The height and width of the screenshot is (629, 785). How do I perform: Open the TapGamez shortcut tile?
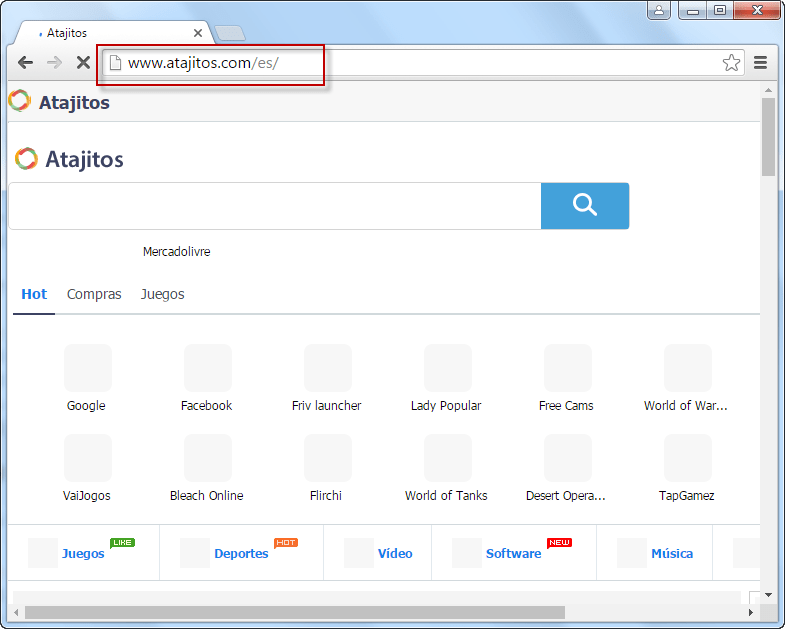[x=687, y=468]
